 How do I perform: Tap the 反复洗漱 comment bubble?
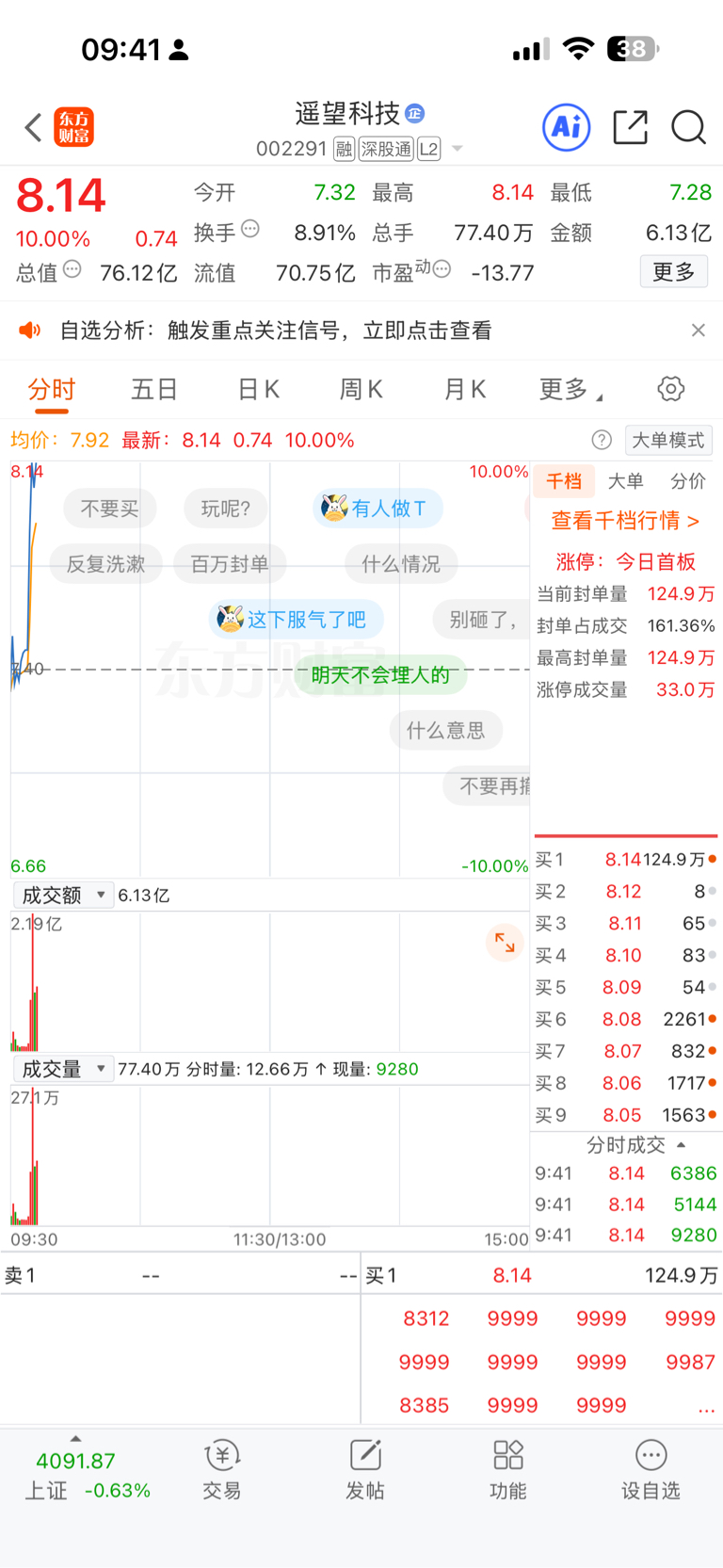tap(105, 564)
